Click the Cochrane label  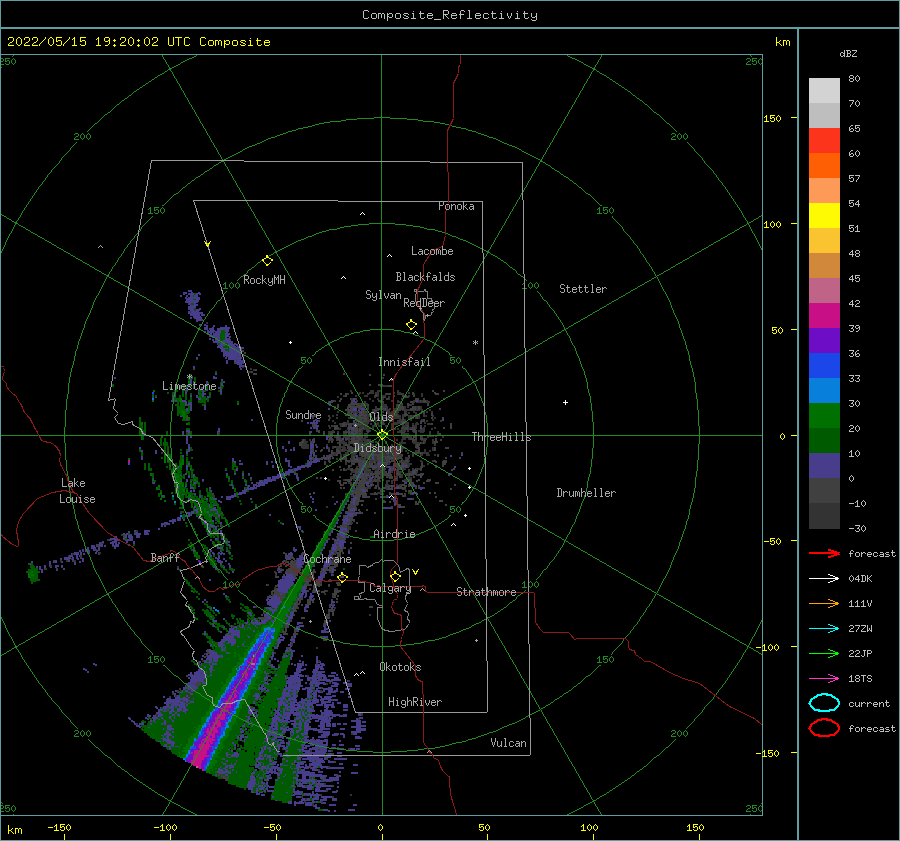(327, 559)
